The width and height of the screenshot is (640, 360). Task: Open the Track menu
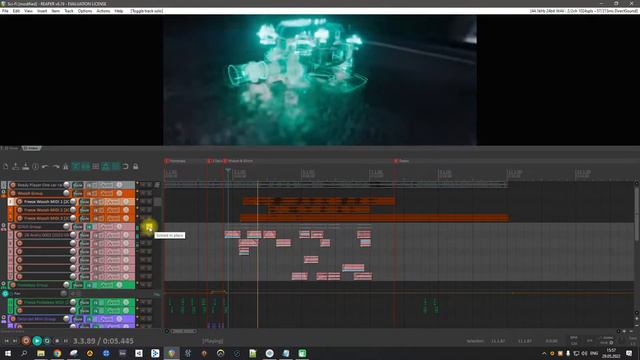[69, 11]
